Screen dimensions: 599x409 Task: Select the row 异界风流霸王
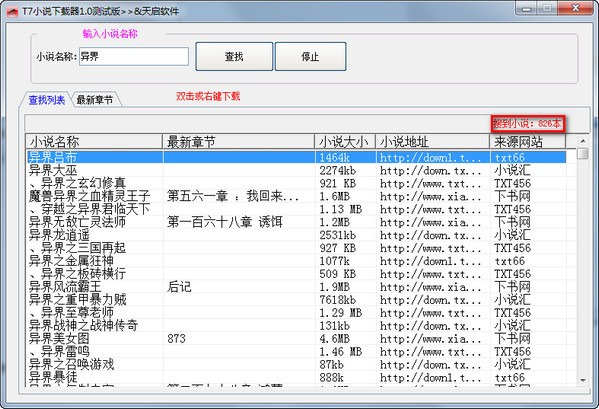click(296, 287)
